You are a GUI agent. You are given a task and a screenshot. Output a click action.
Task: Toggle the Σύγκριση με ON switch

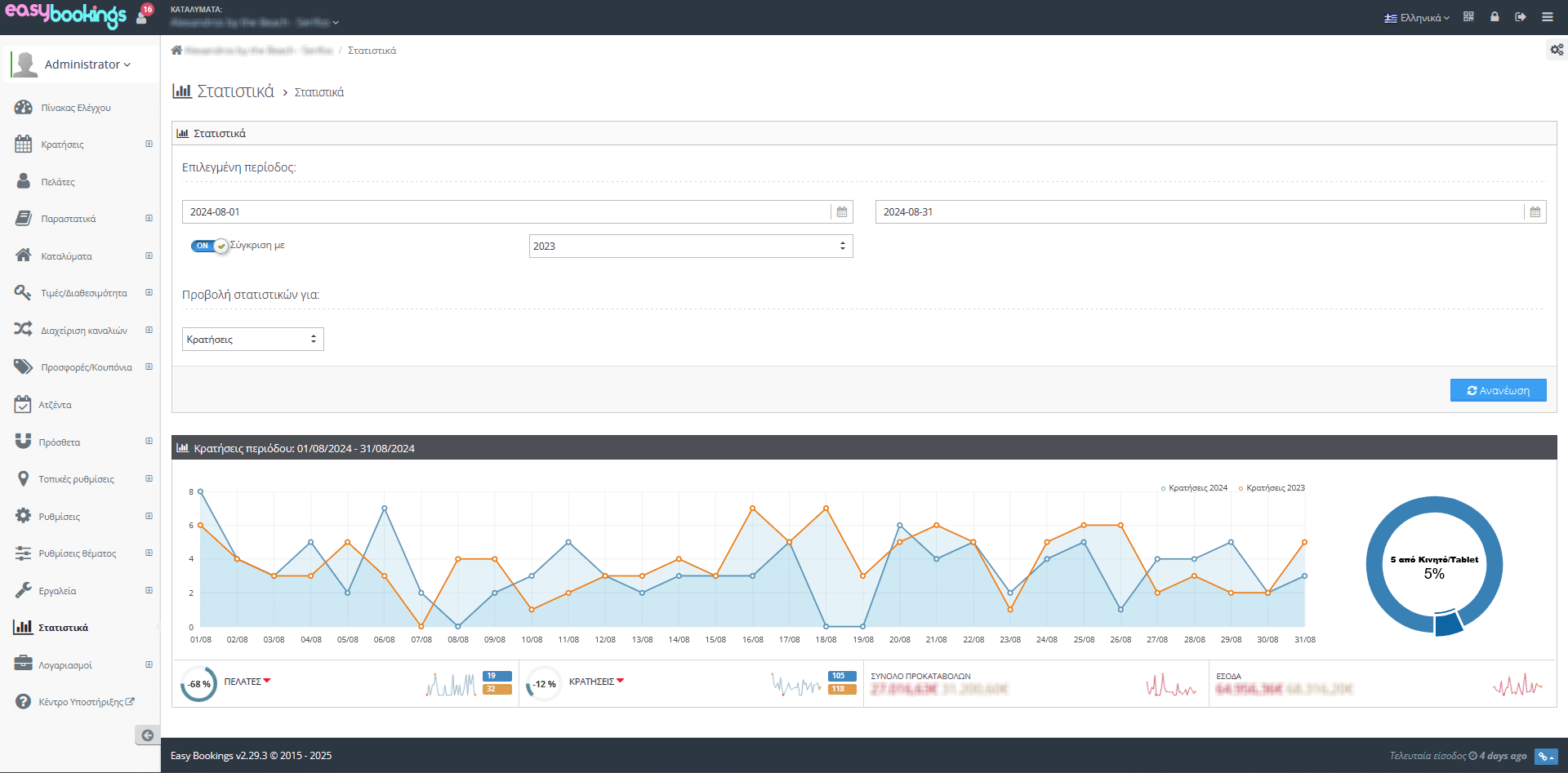pyautogui.click(x=209, y=246)
